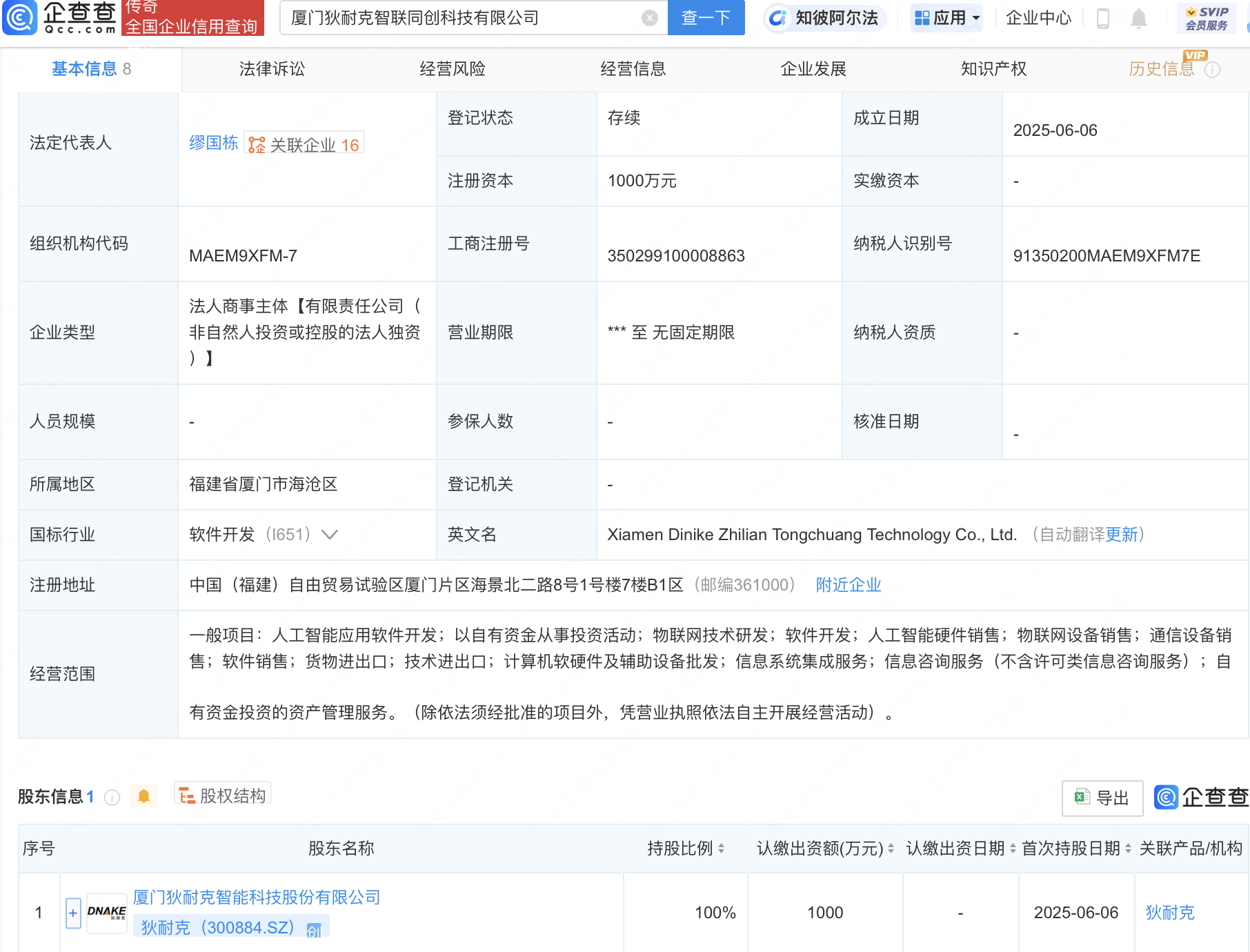Sort by 持股比例 column arrows
The width and height of the screenshot is (1250, 952).
721,849
